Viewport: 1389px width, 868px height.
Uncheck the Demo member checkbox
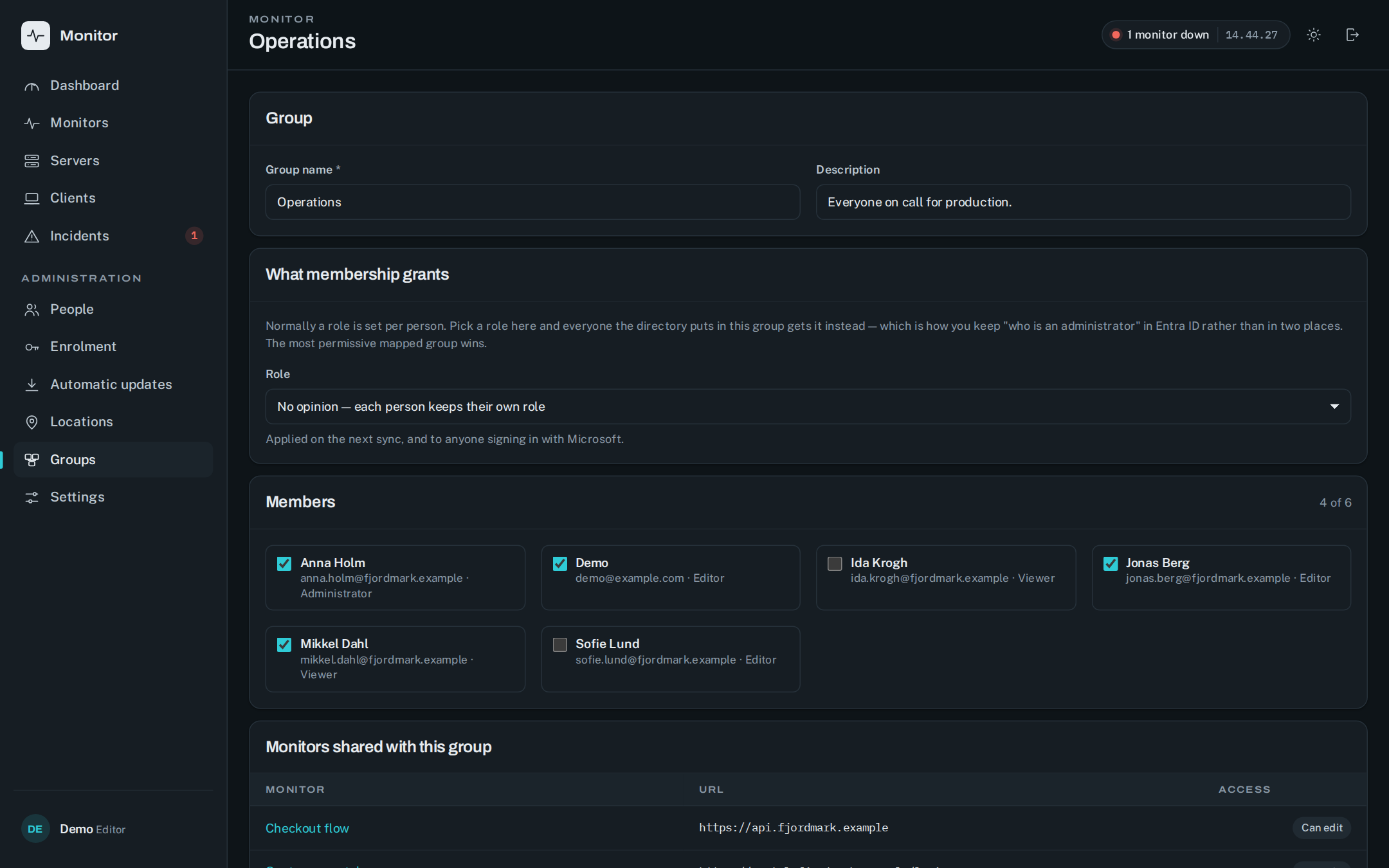coord(560,564)
